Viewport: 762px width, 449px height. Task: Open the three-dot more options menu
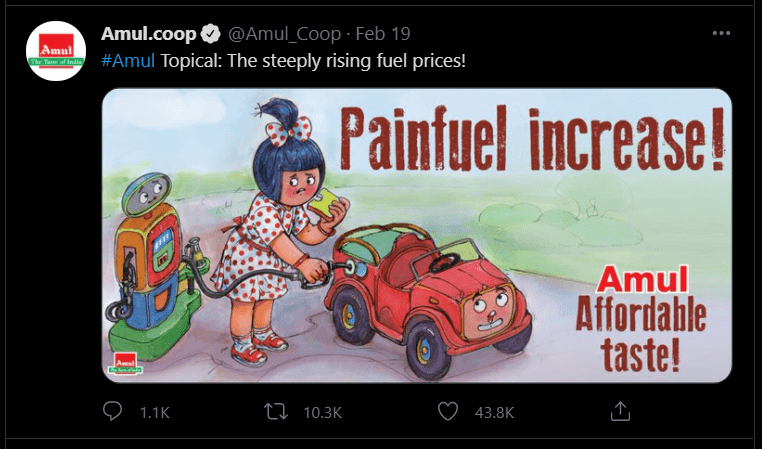721,33
